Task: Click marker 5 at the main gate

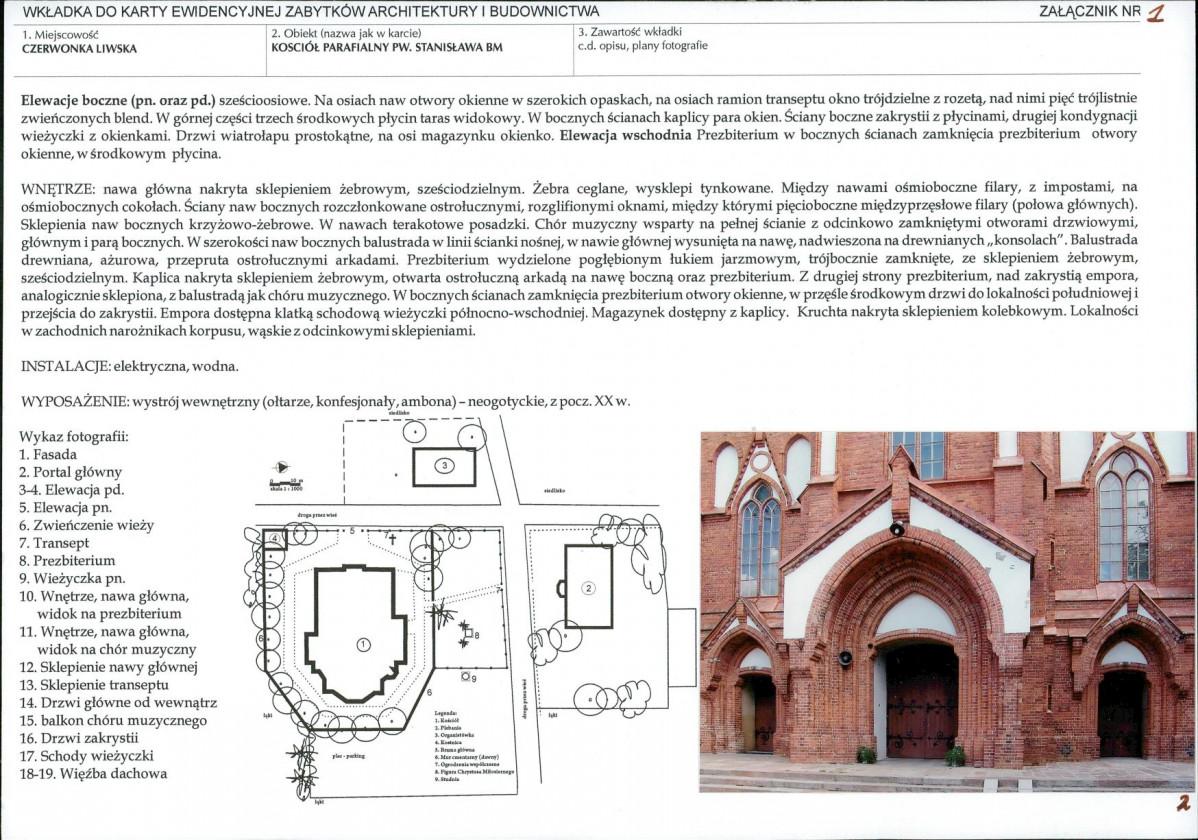Action: click(x=352, y=530)
